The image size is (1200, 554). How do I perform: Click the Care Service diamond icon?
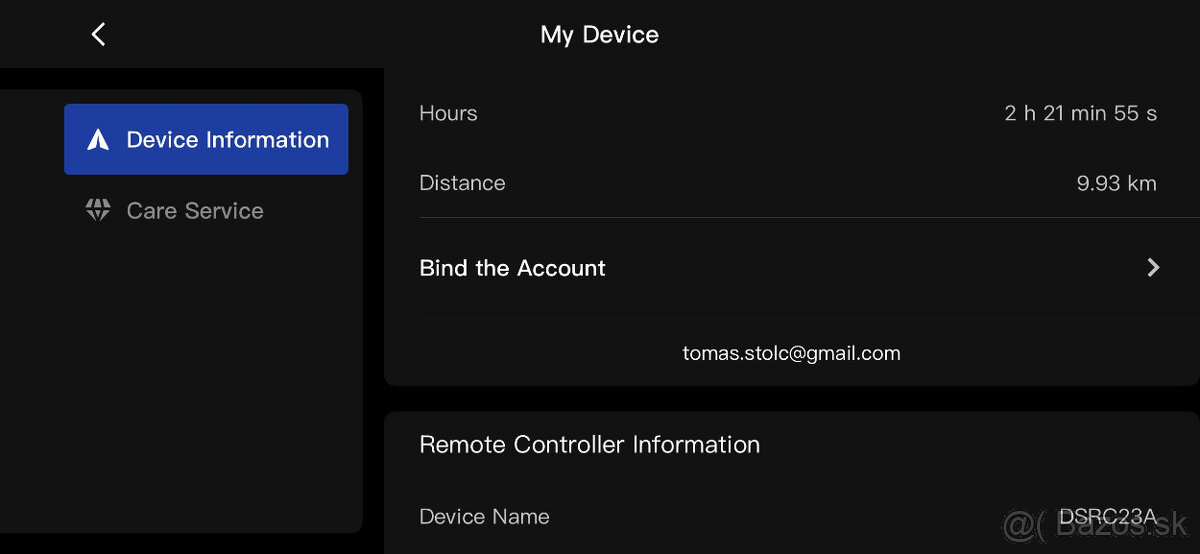coord(98,210)
